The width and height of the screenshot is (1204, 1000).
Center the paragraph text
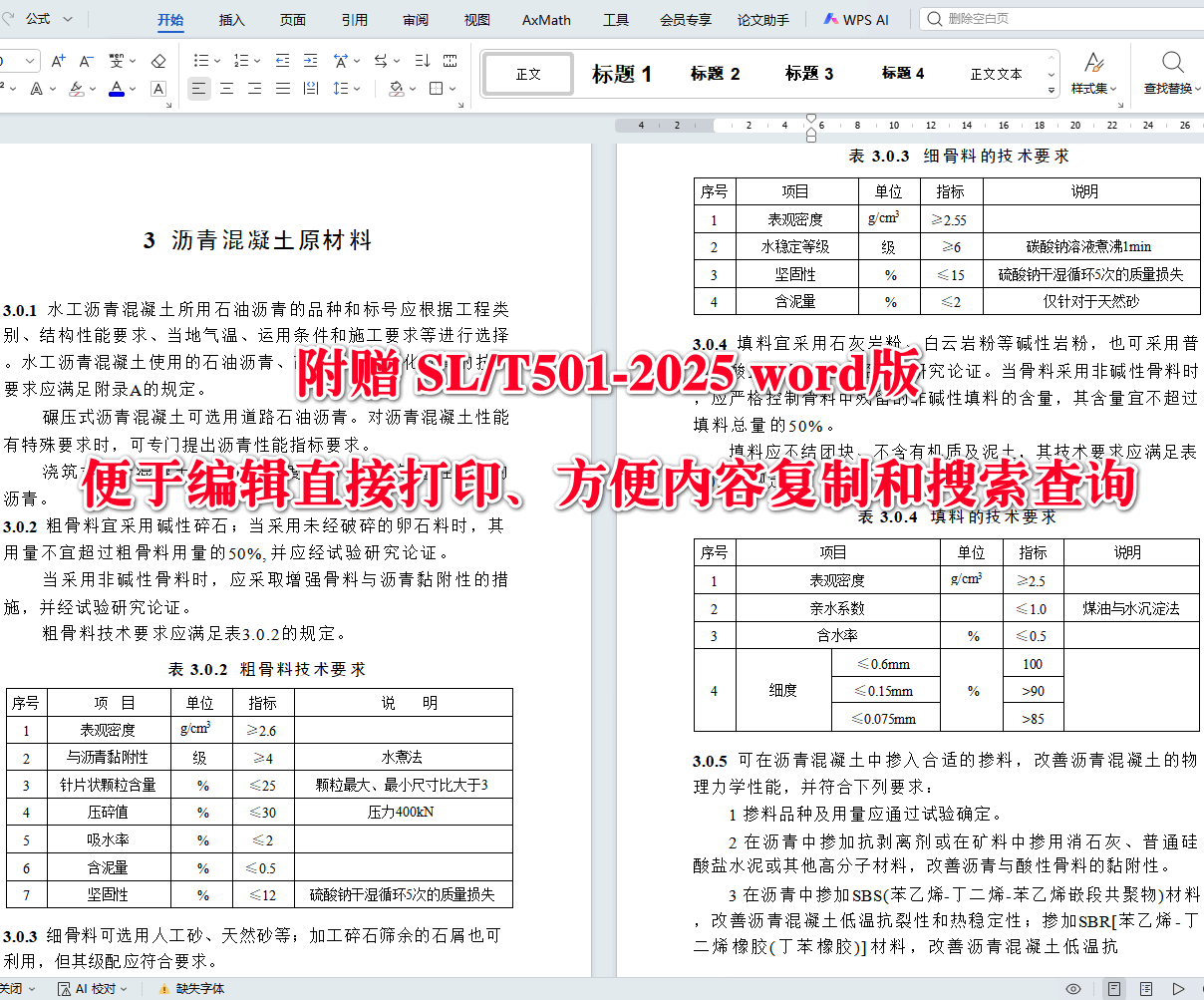(227, 89)
